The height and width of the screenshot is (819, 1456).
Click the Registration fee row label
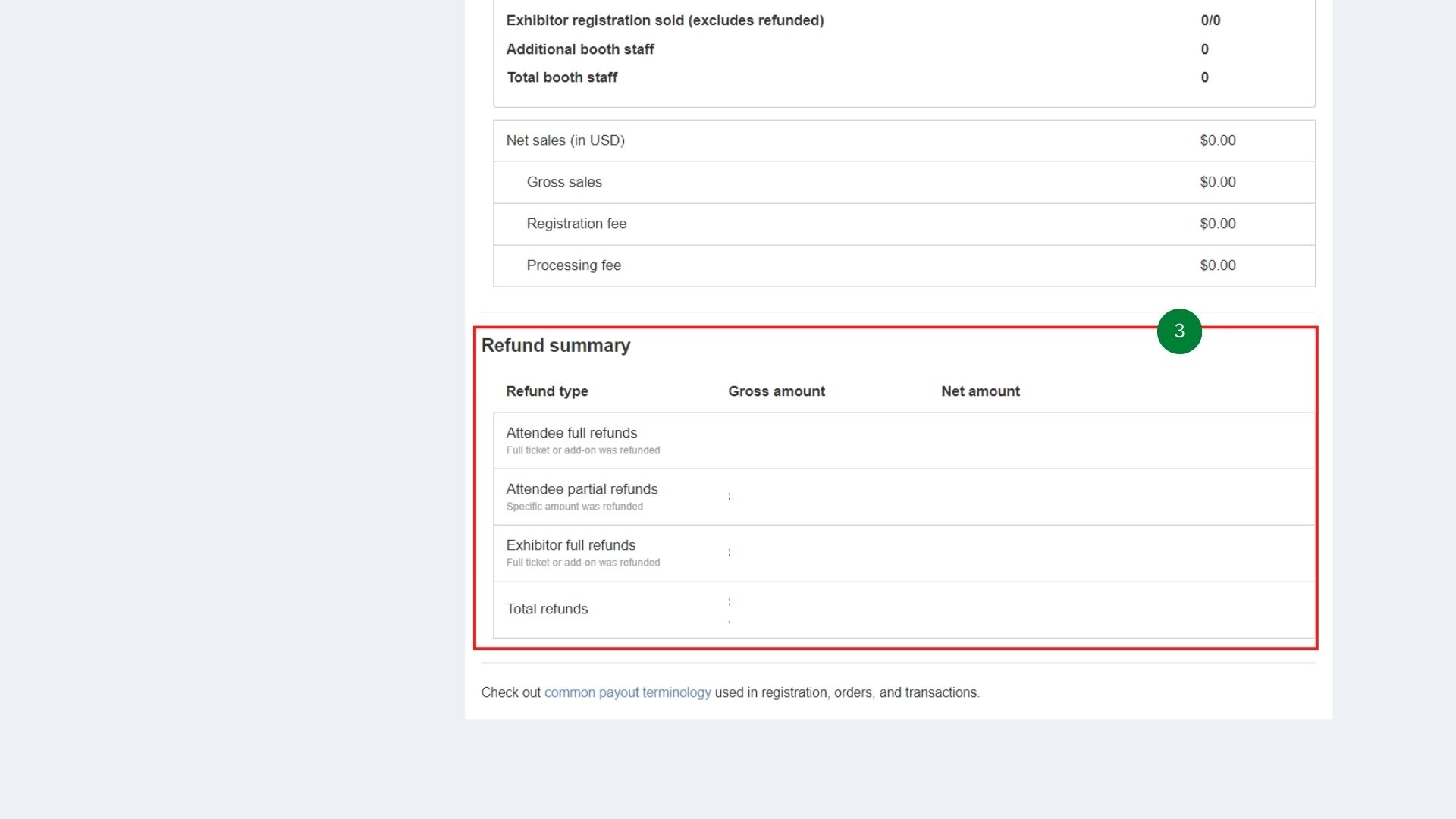pos(576,224)
